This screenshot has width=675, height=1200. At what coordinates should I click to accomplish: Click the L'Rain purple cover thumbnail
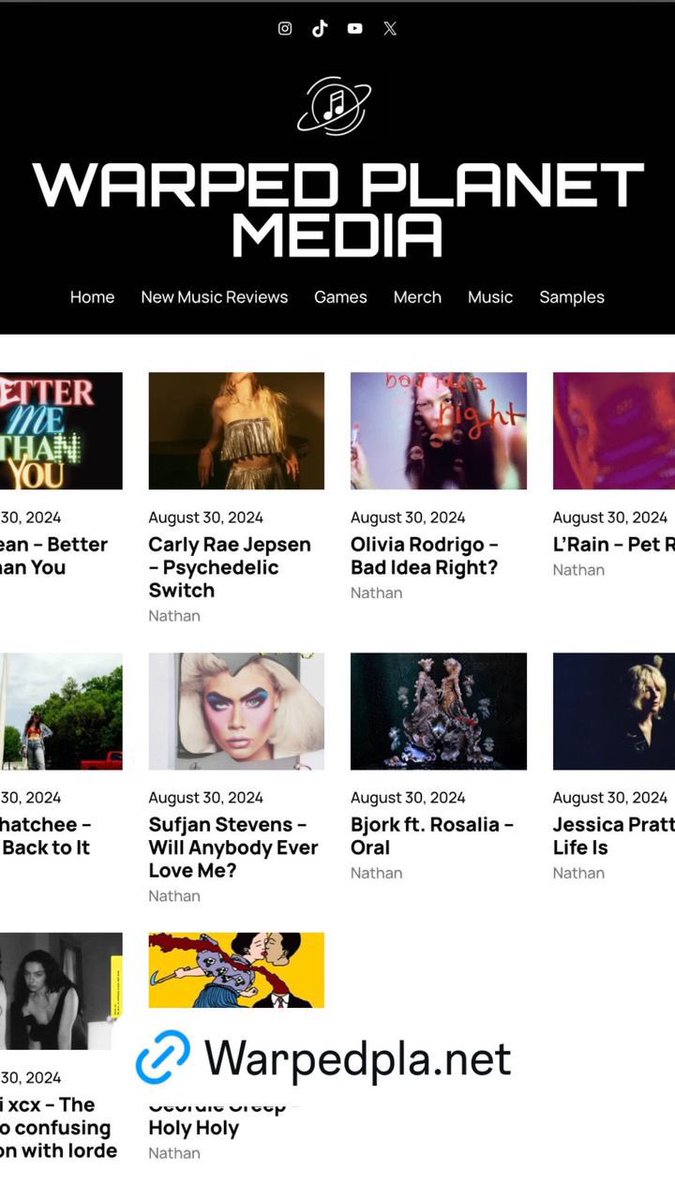[x=614, y=431]
